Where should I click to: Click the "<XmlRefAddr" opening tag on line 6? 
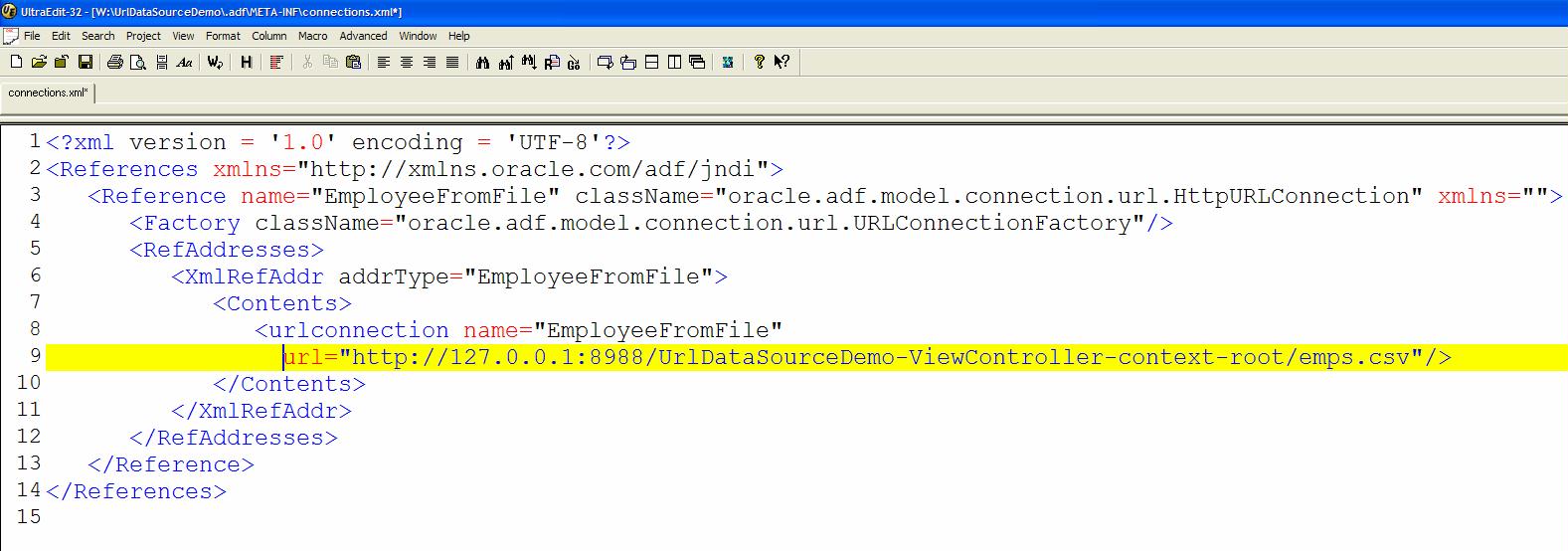coord(248,276)
